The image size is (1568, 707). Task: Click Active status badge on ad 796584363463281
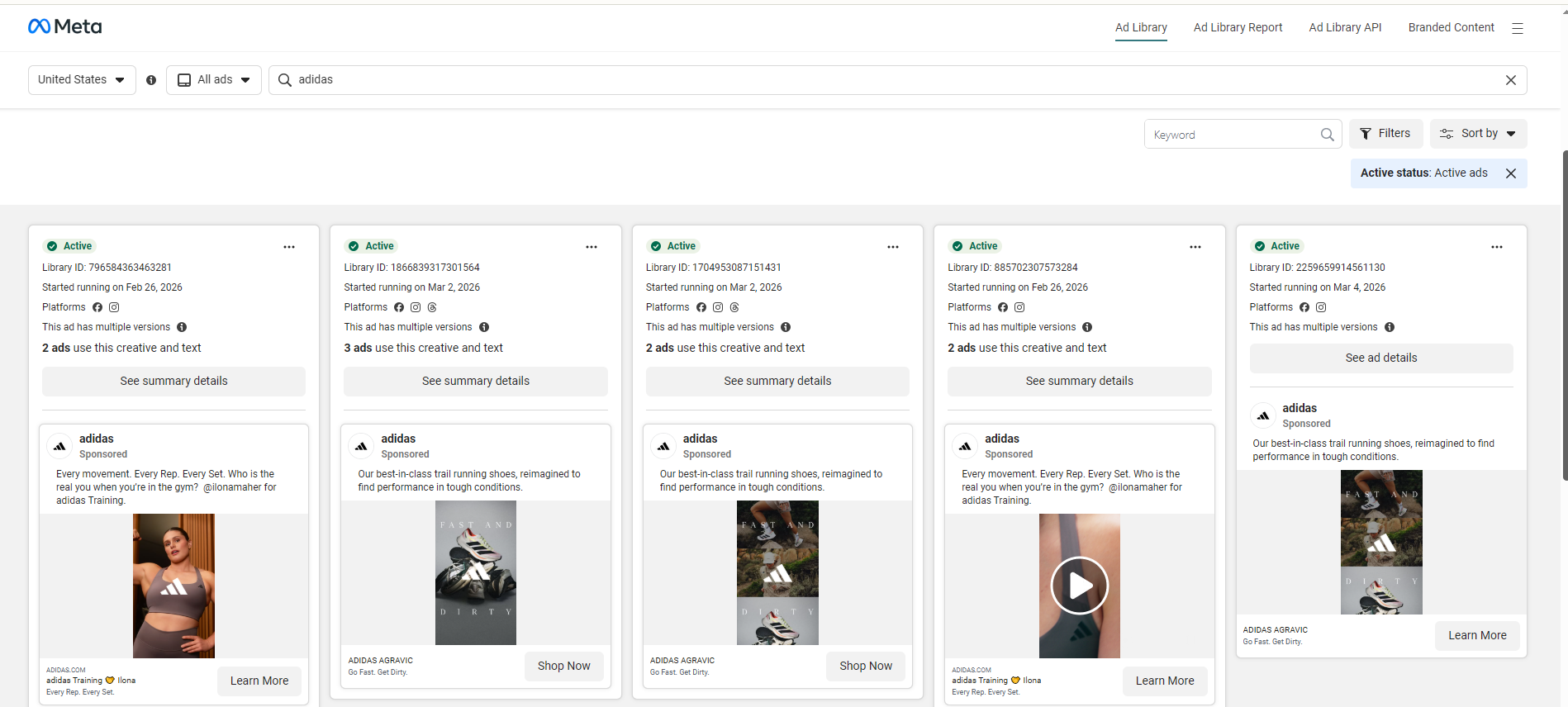point(70,246)
